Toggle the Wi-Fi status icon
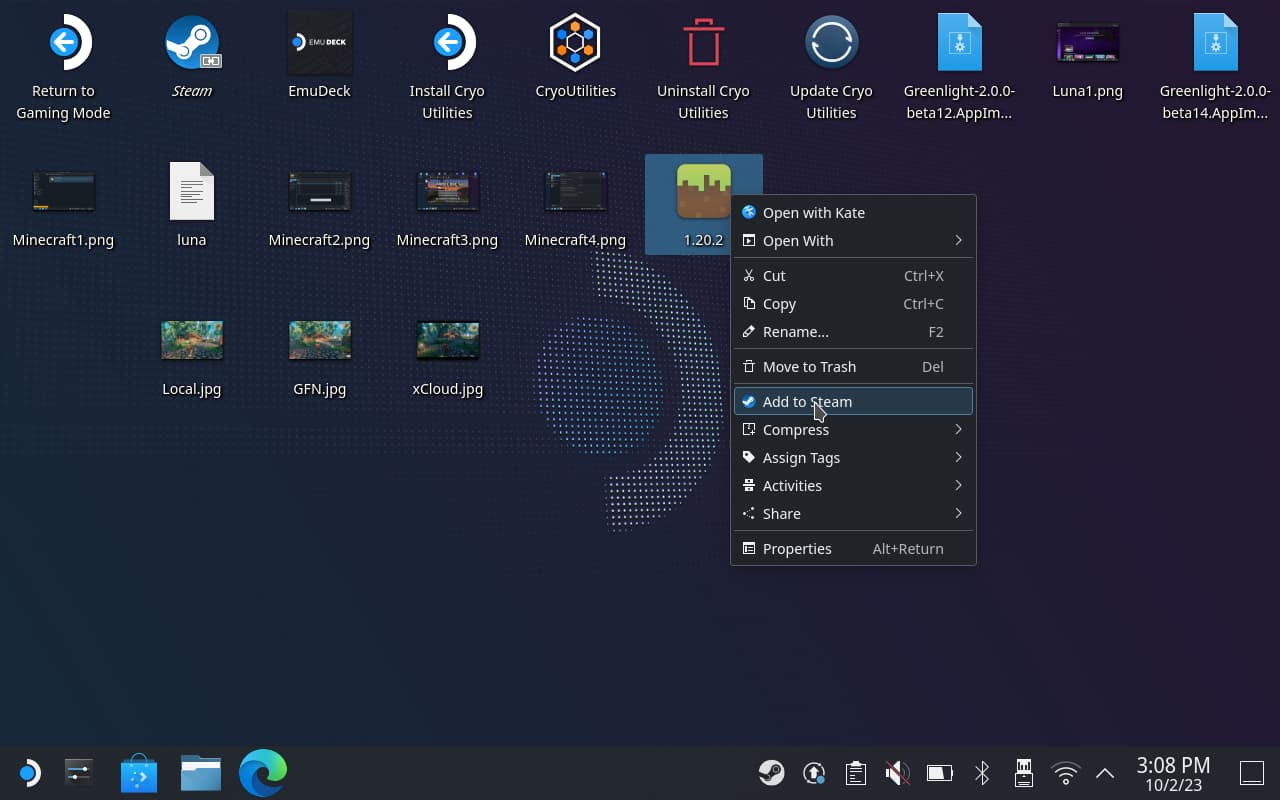 (1065, 772)
